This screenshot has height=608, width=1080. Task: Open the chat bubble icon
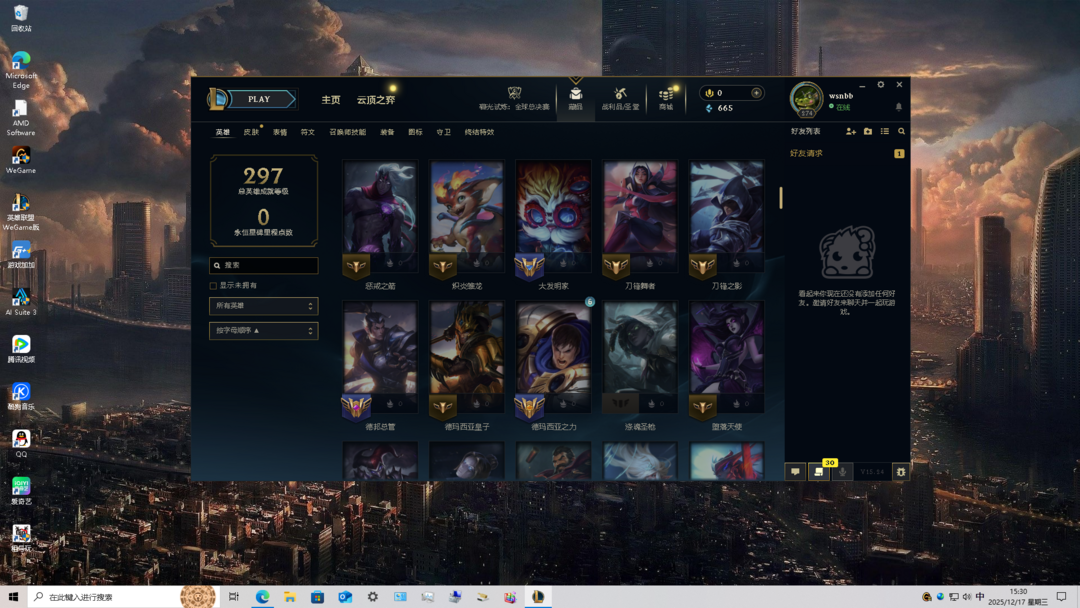[796, 472]
